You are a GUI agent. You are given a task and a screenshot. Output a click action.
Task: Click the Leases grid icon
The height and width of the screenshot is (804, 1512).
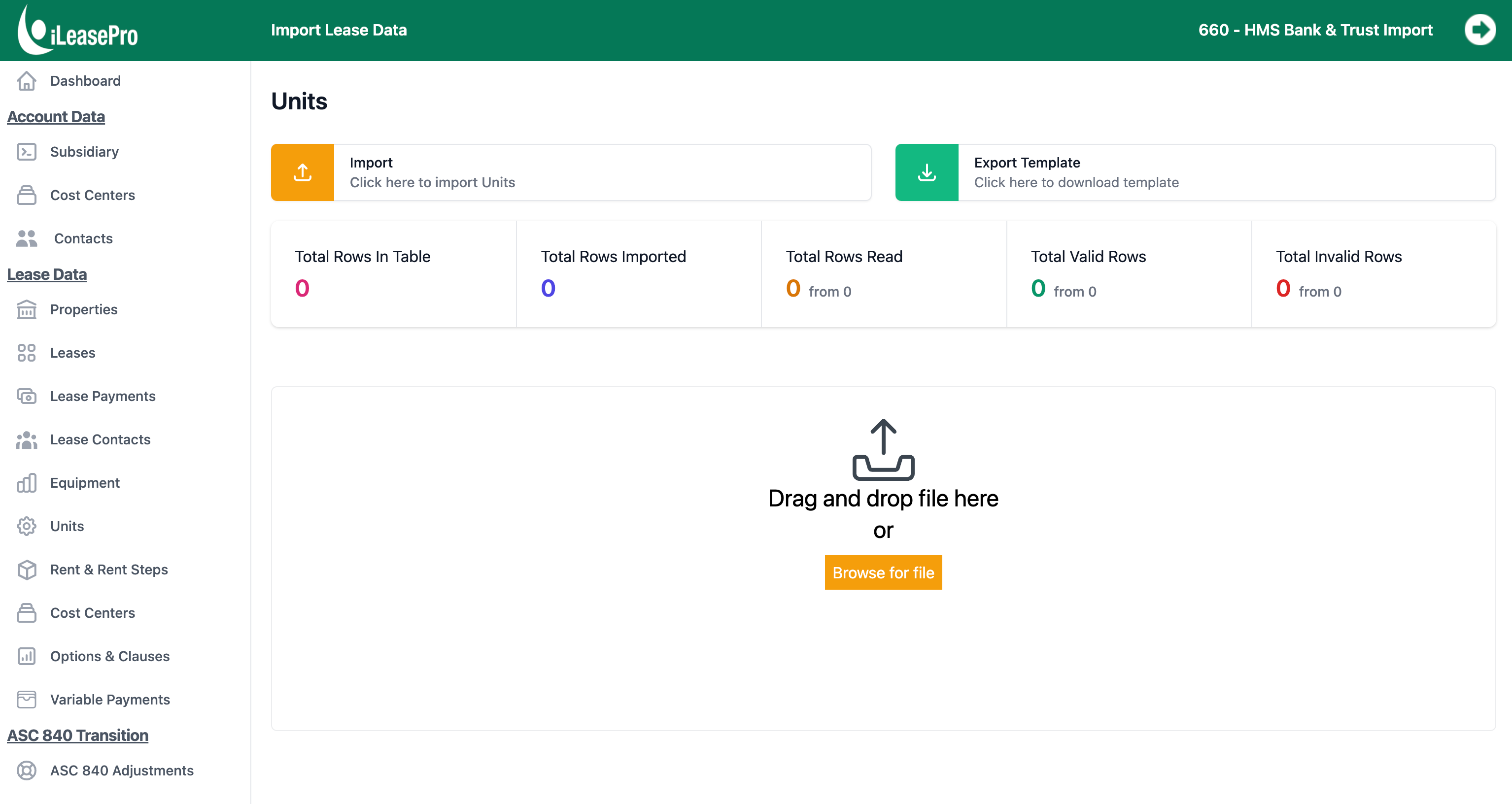coord(27,353)
